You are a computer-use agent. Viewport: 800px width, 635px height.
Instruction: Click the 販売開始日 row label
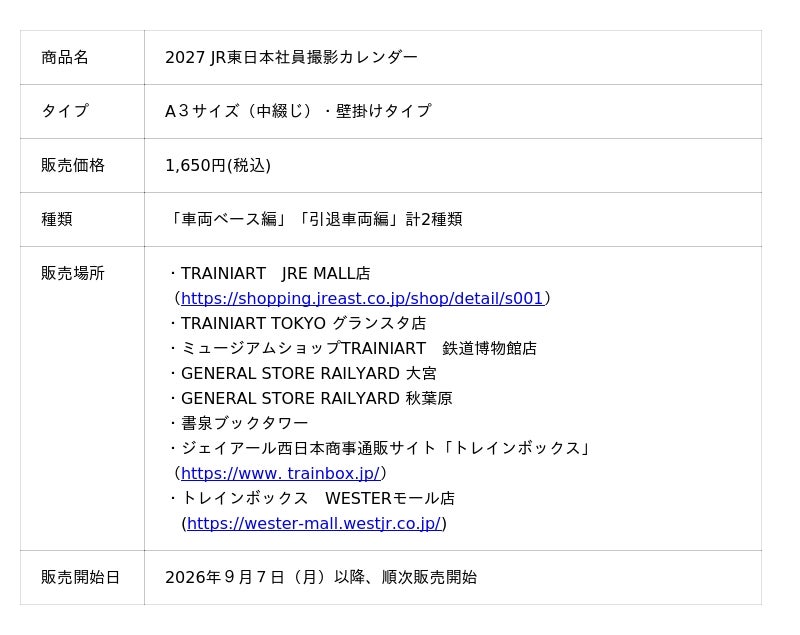(x=81, y=577)
